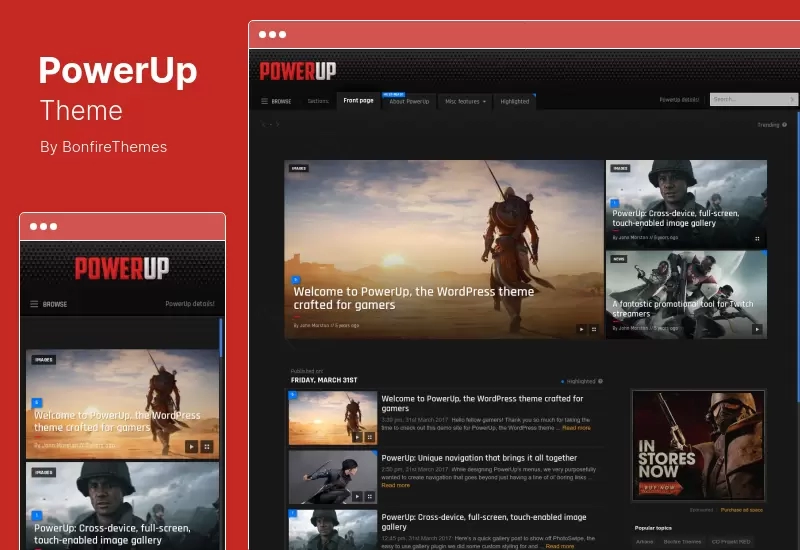Screen dimensions: 800x550
Task: Click blue comment badge on main featured slide
Action: coord(296,280)
